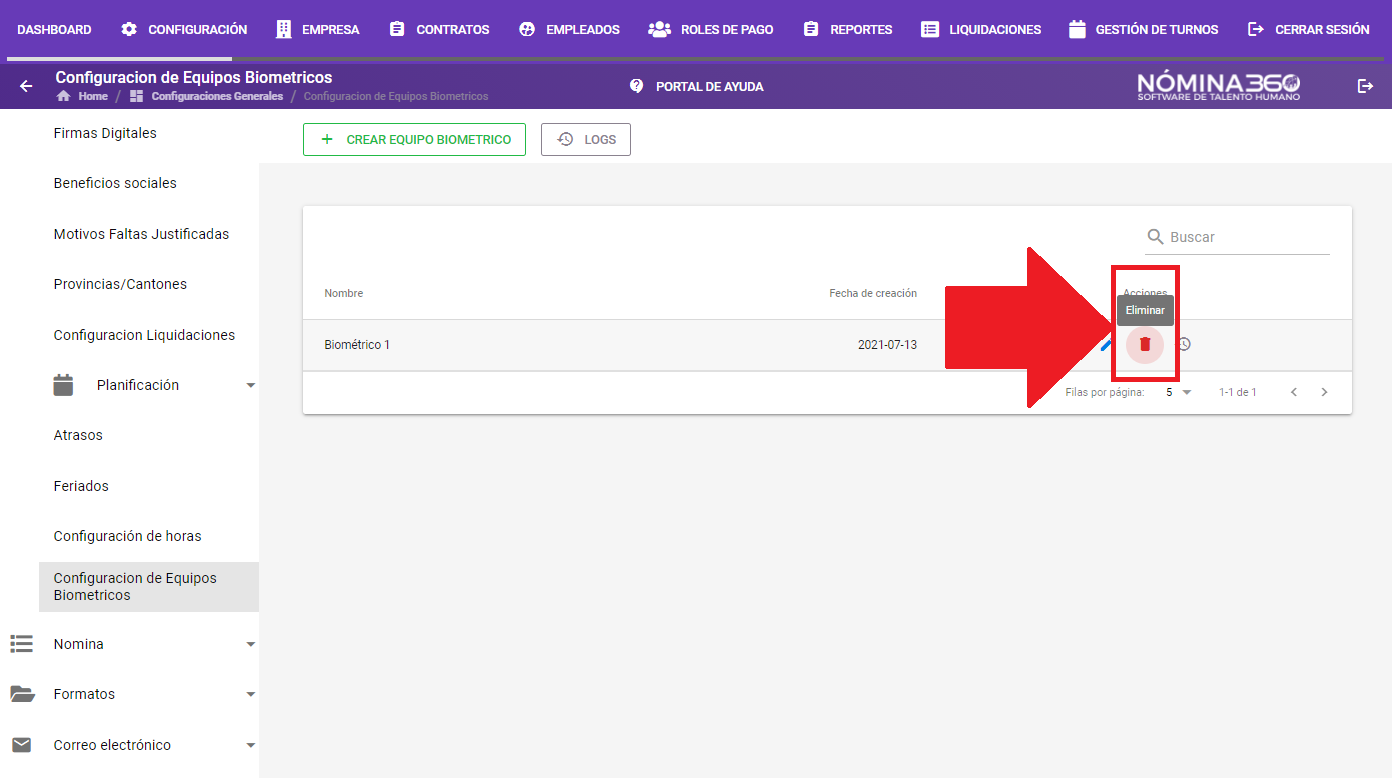Click the search magnifier icon
Viewport: 1392px width, 778px height.
point(1155,237)
